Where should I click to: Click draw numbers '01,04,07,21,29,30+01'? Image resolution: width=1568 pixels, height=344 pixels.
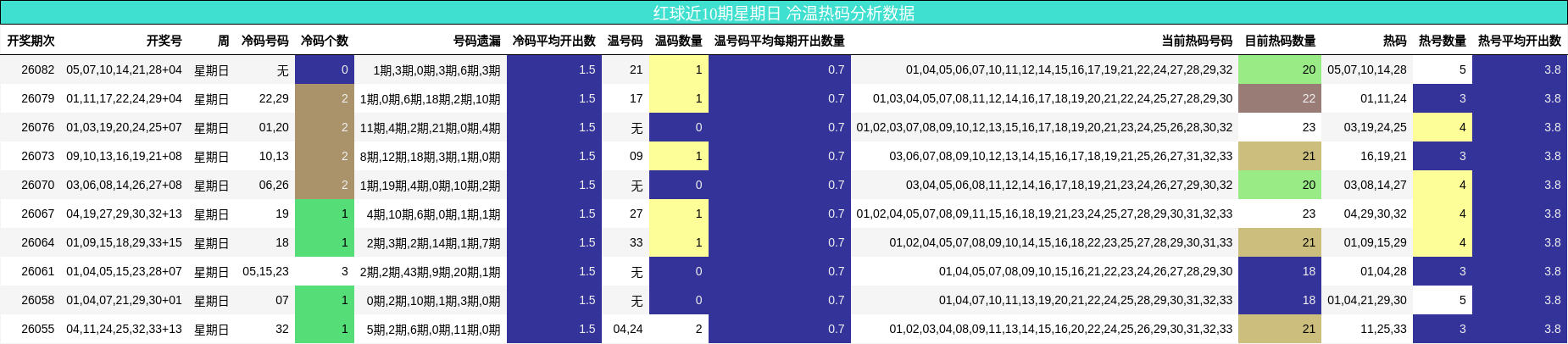coord(124,300)
